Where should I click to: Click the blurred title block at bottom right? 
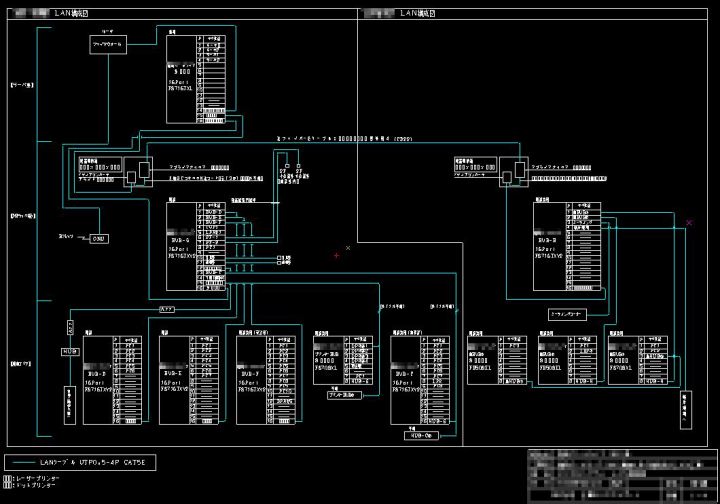click(622, 476)
